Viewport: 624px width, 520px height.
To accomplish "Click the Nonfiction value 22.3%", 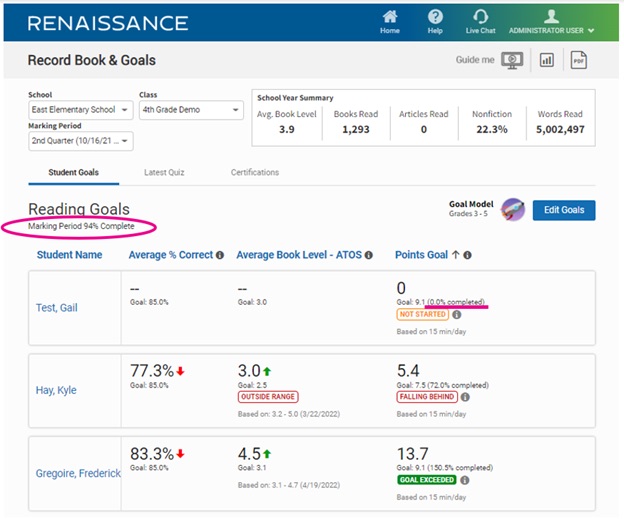I will [492, 130].
